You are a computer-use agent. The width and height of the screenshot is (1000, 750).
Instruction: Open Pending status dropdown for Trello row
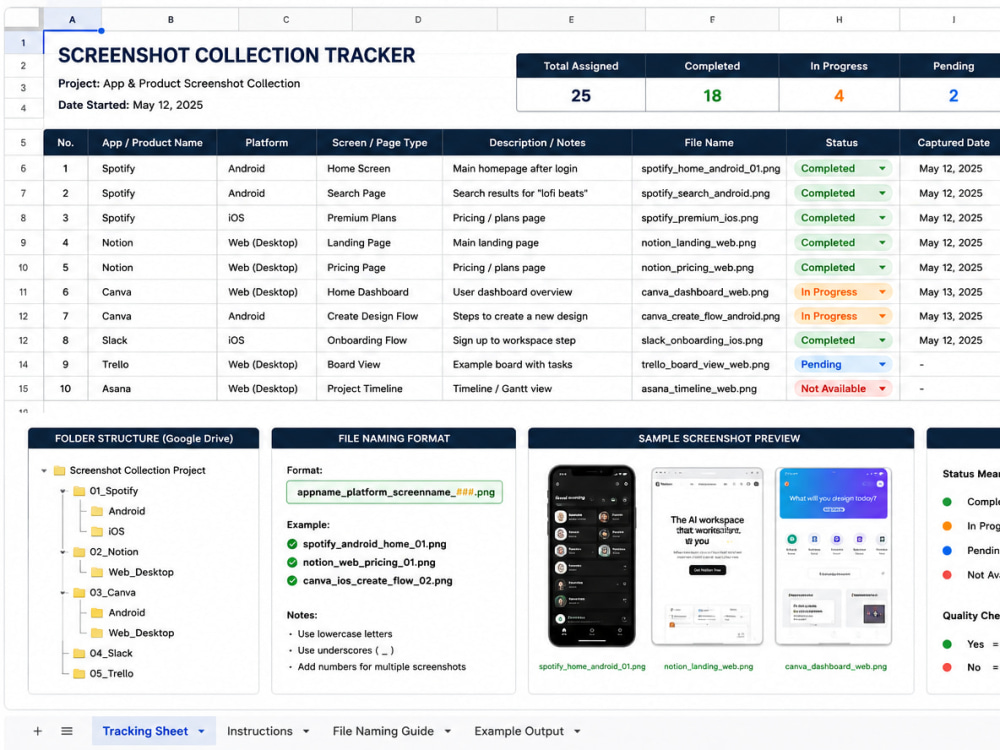click(882, 365)
